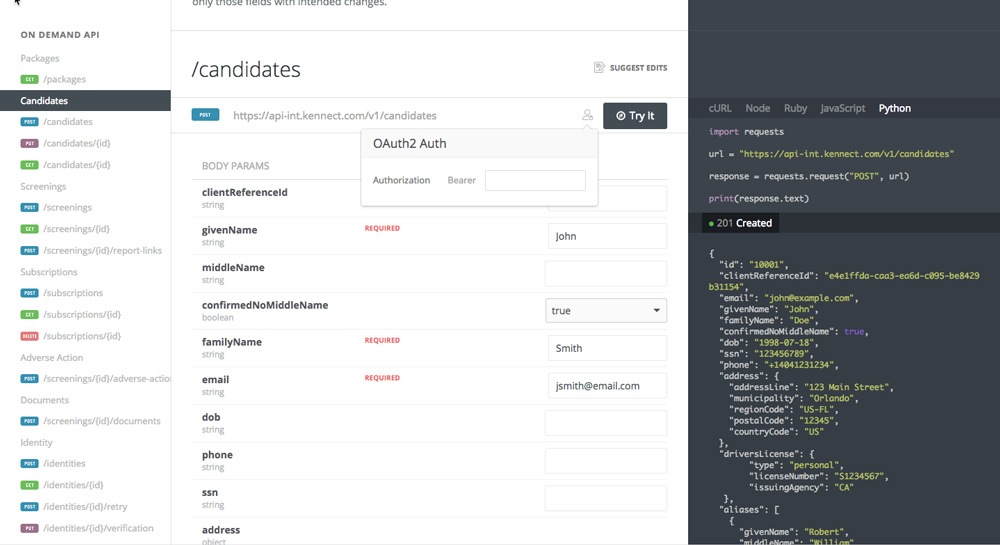Open the confirmedNoMiddleName true dropdown
The image size is (1000, 545).
point(606,311)
